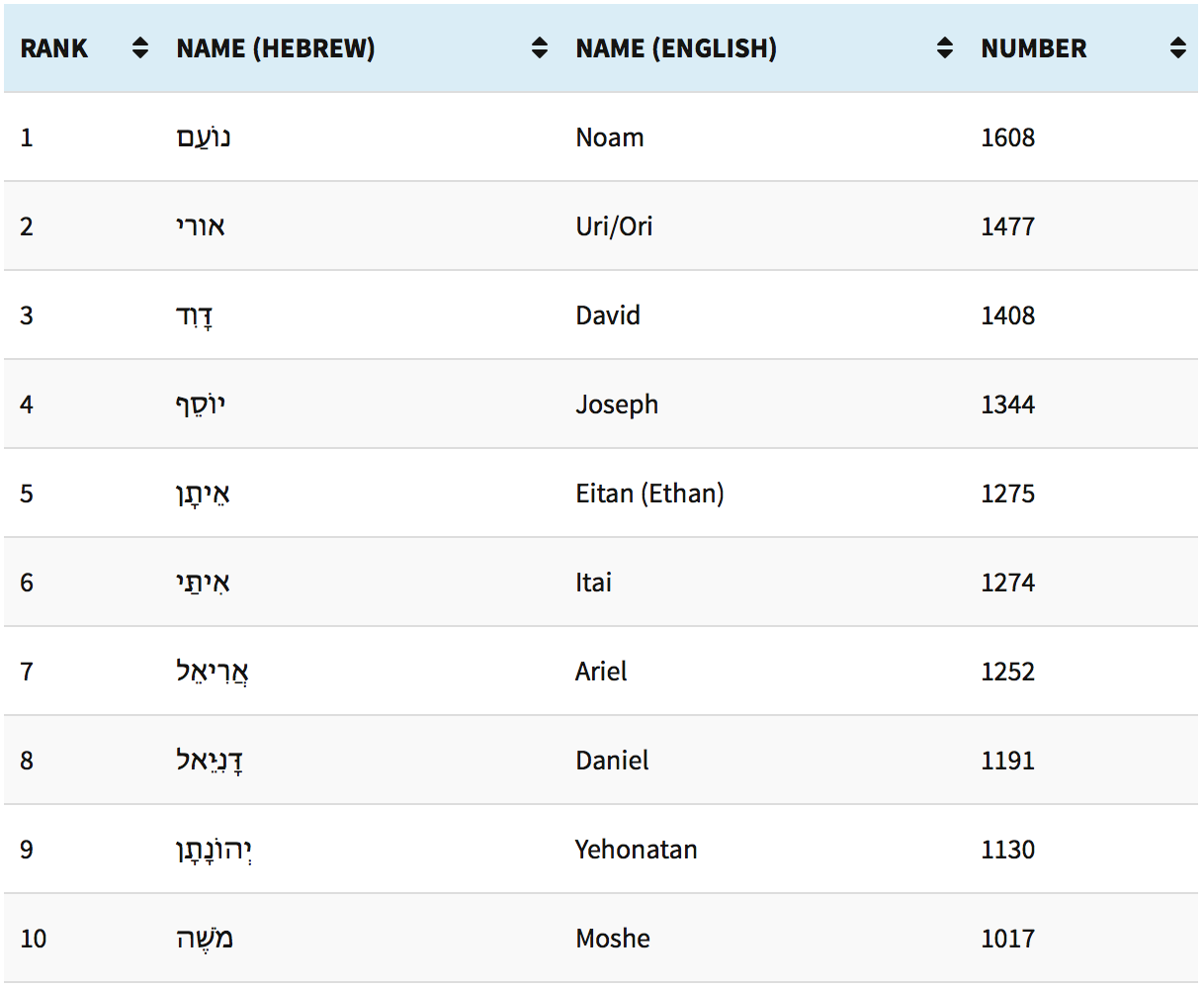Select the Joseph name cell
Screen dimensions: 1204x989
coord(617,405)
